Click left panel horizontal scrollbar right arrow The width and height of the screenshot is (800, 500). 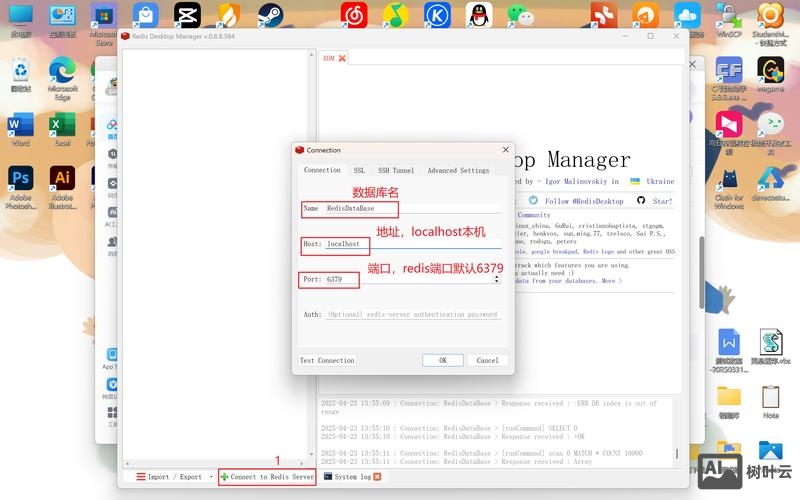tap(302, 464)
